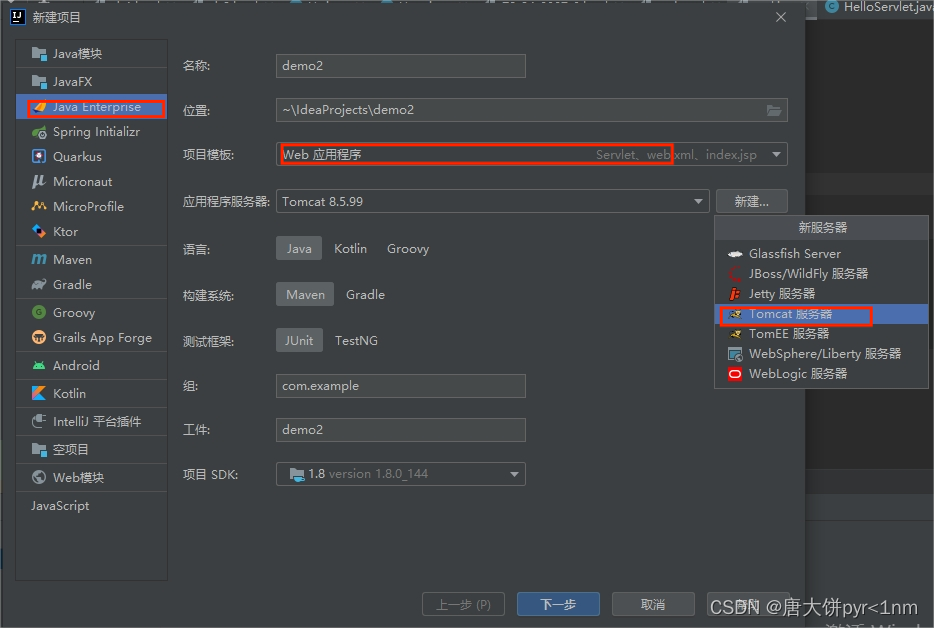This screenshot has height=628, width=934.
Task: Click the WebSphere/Liberty server icon
Action: 735,354
